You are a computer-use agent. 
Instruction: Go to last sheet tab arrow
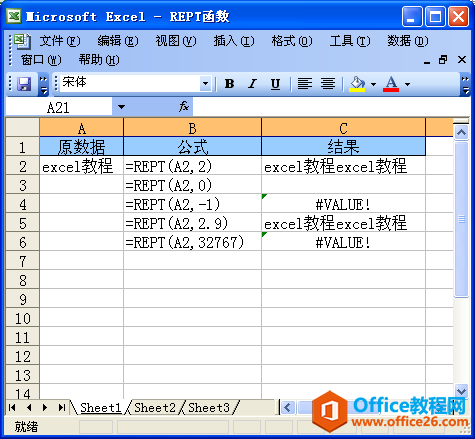(61, 407)
